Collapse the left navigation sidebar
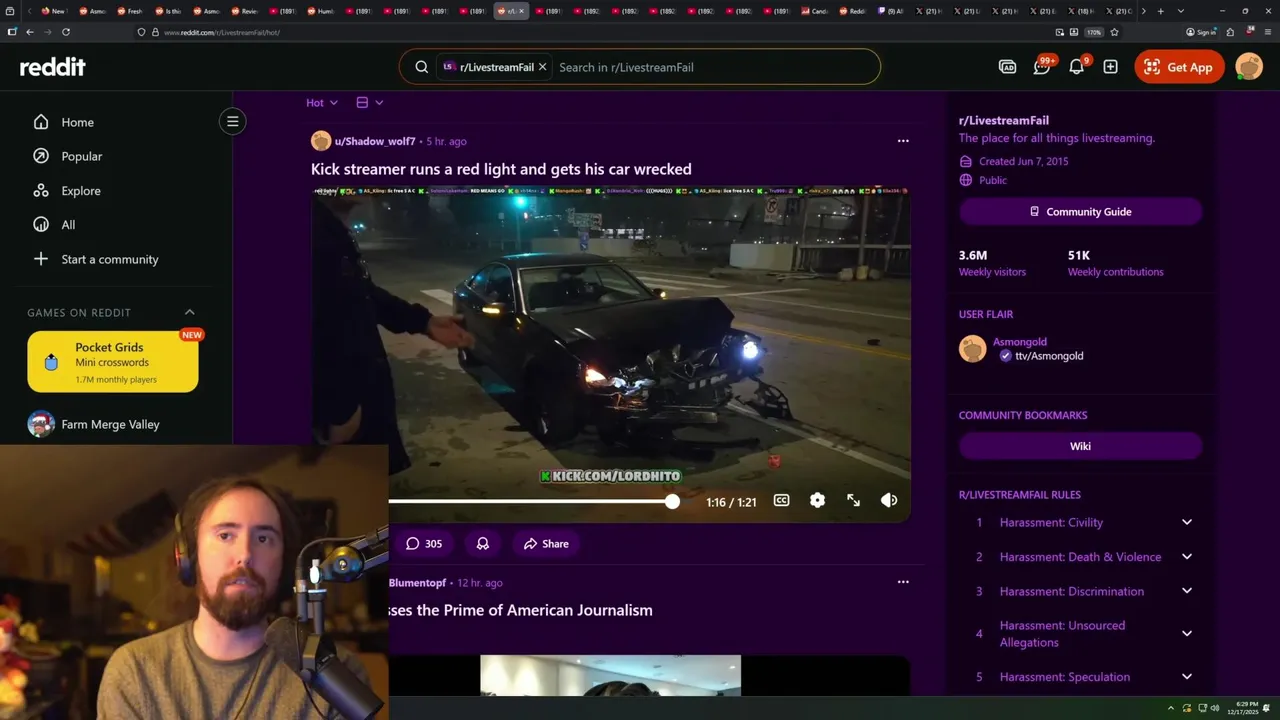Image resolution: width=1280 pixels, height=720 pixels. point(232,122)
